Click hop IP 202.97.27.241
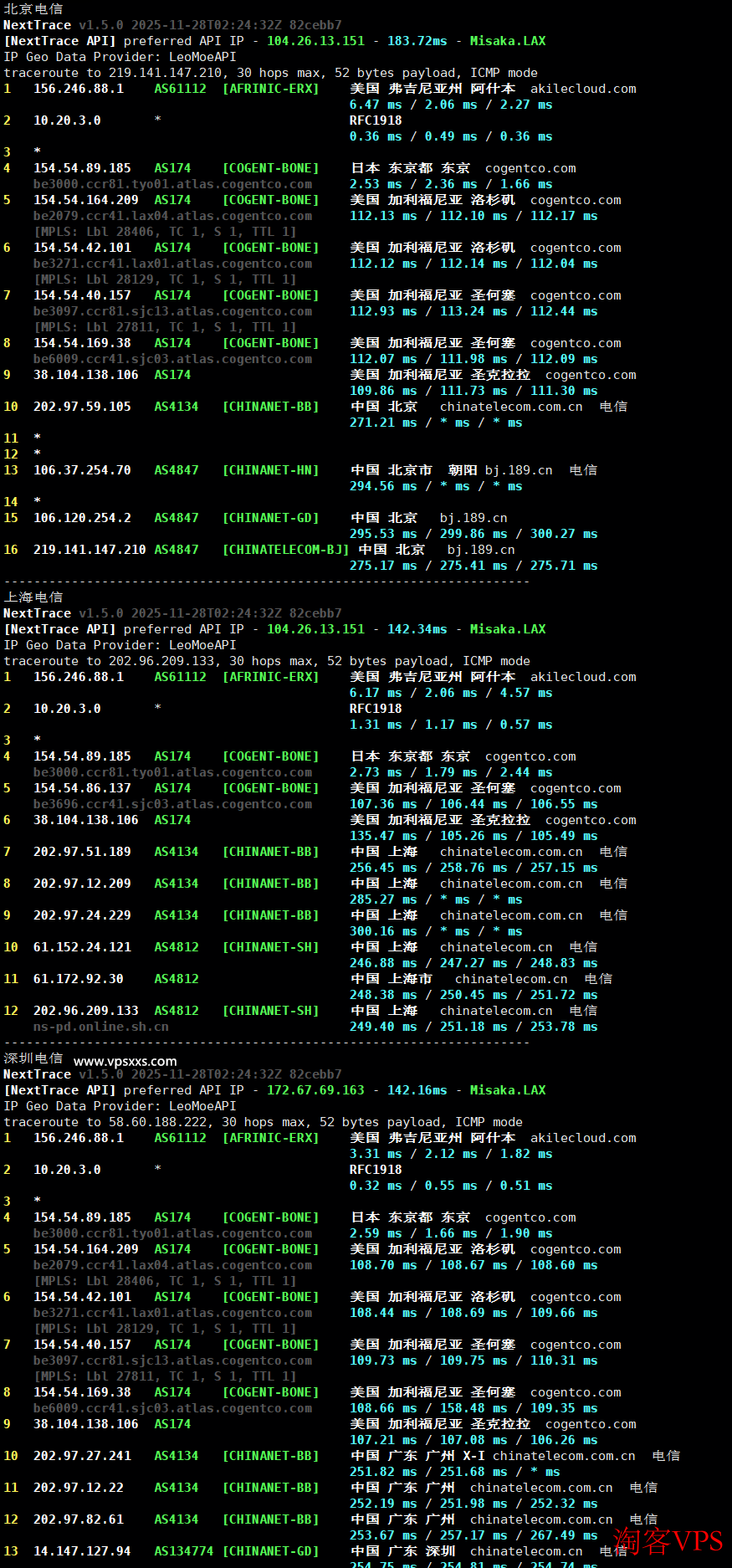This screenshot has height=1568, width=732. point(82,1456)
